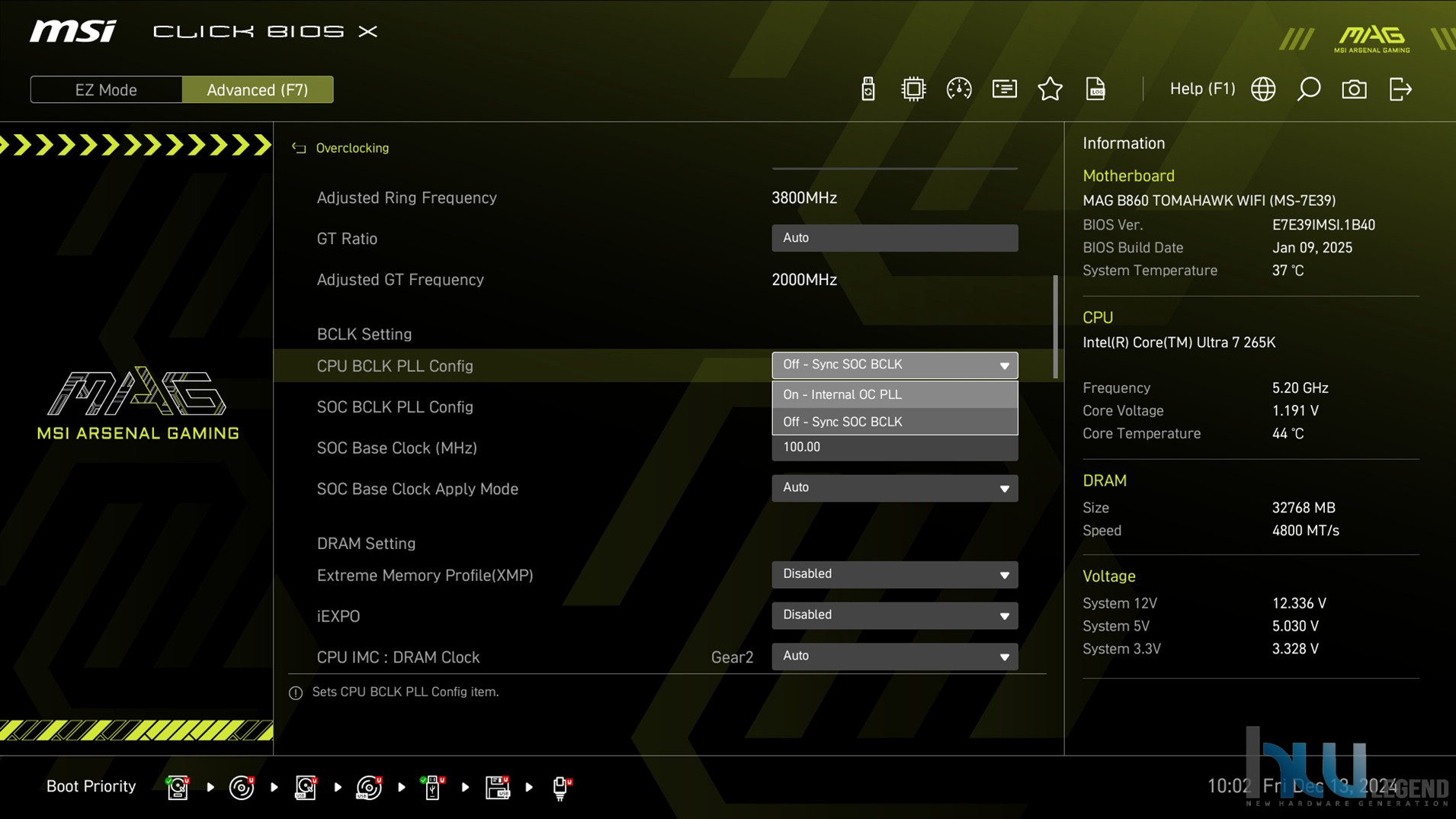The image size is (1456, 819).
Task: Click DRAM Speed 4800 MT/s value
Action: 1305,531
